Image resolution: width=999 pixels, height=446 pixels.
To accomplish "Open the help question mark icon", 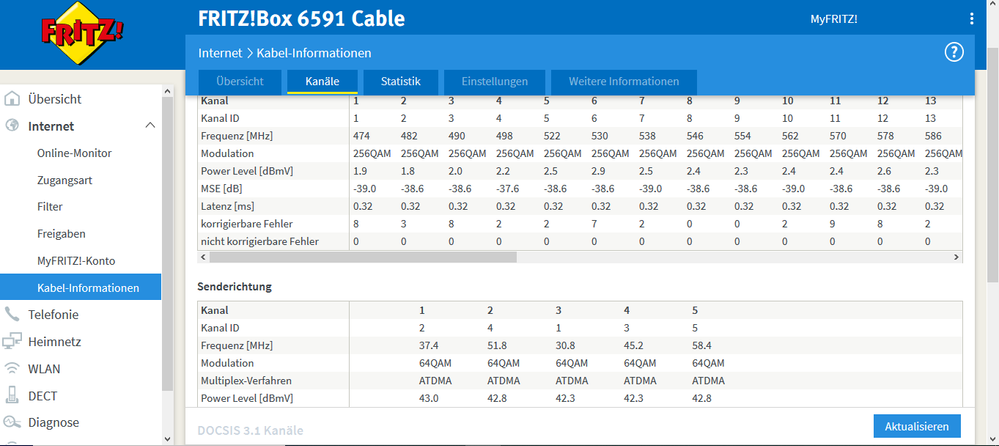I will click(953, 52).
